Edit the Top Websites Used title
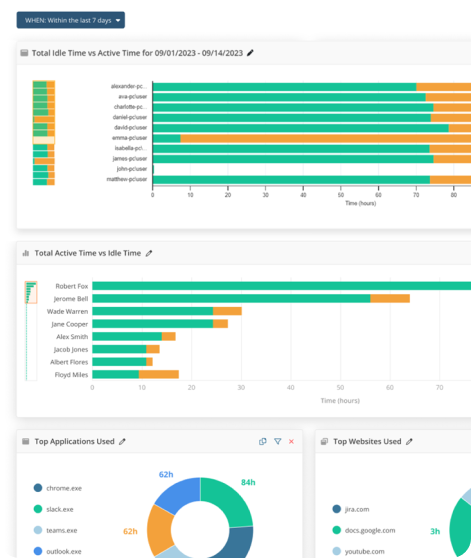Viewport: 471px width, 558px height. click(409, 442)
